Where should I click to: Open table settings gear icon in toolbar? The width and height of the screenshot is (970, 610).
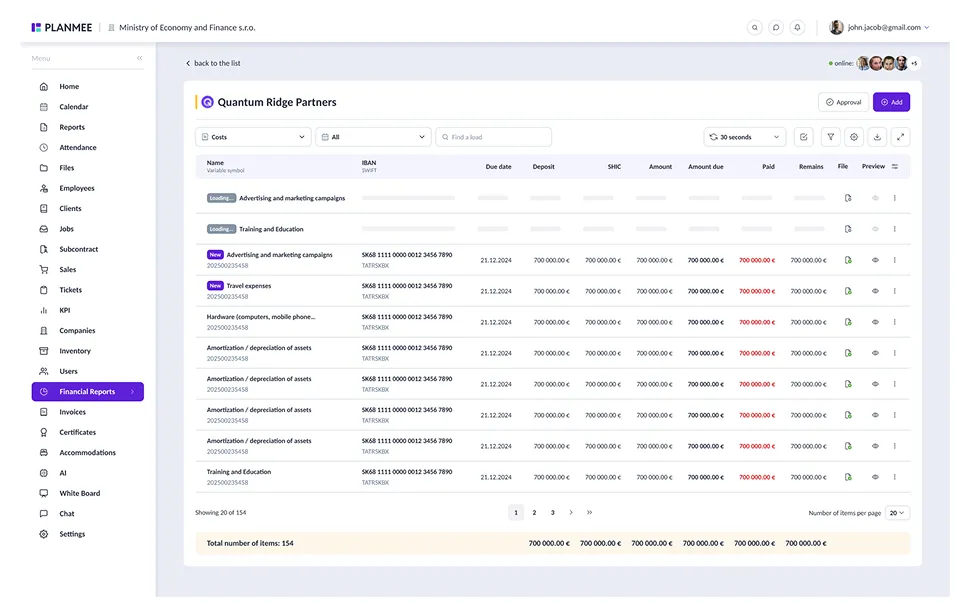[x=854, y=137]
